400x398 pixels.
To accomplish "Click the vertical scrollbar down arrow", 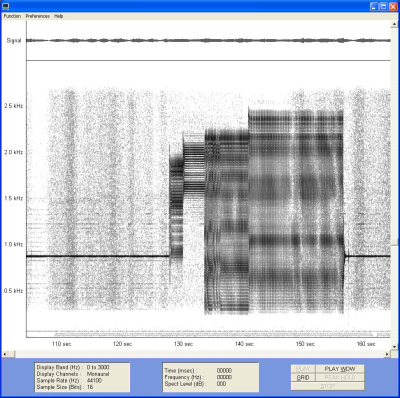I will tap(395, 347).
